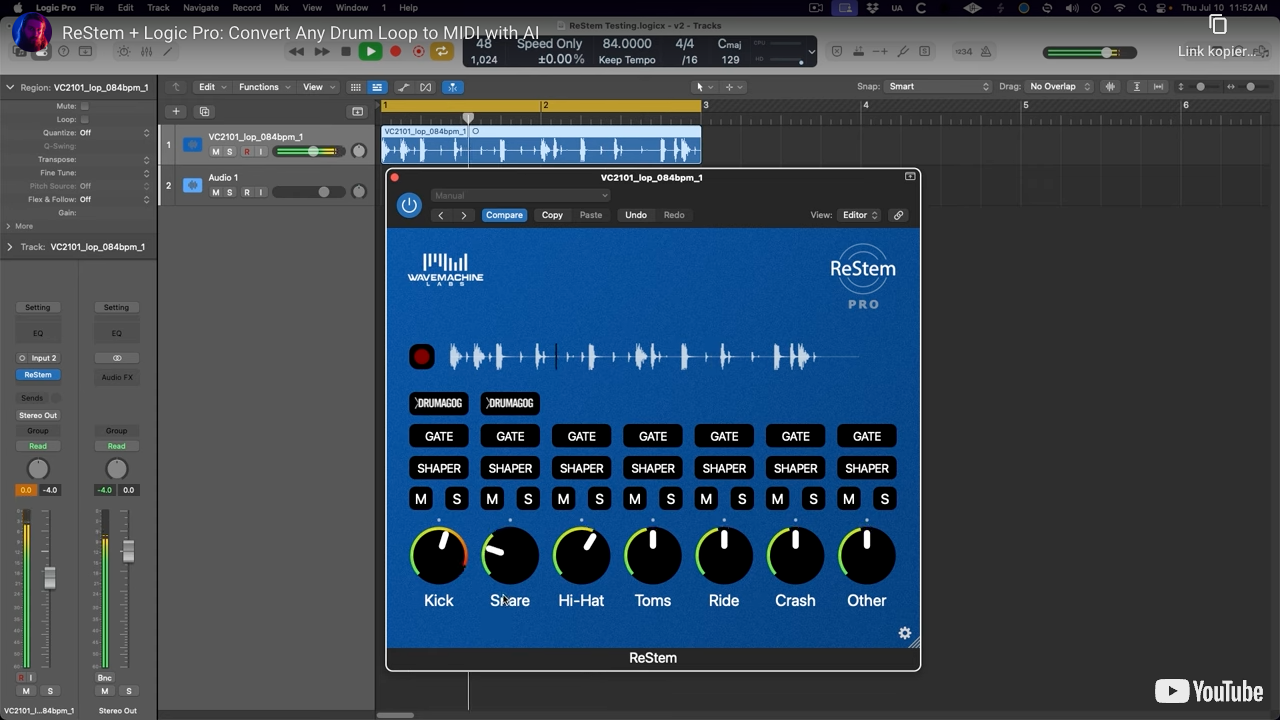Solo the Snare stem in ReStem

[x=528, y=499]
